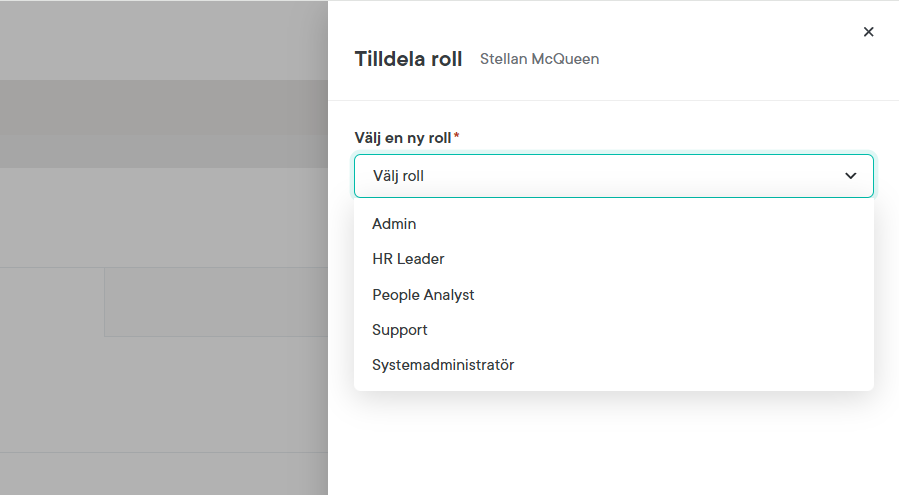899x495 pixels.
Task: Close the Tilldela roll panel
Action: click(868, 32)
